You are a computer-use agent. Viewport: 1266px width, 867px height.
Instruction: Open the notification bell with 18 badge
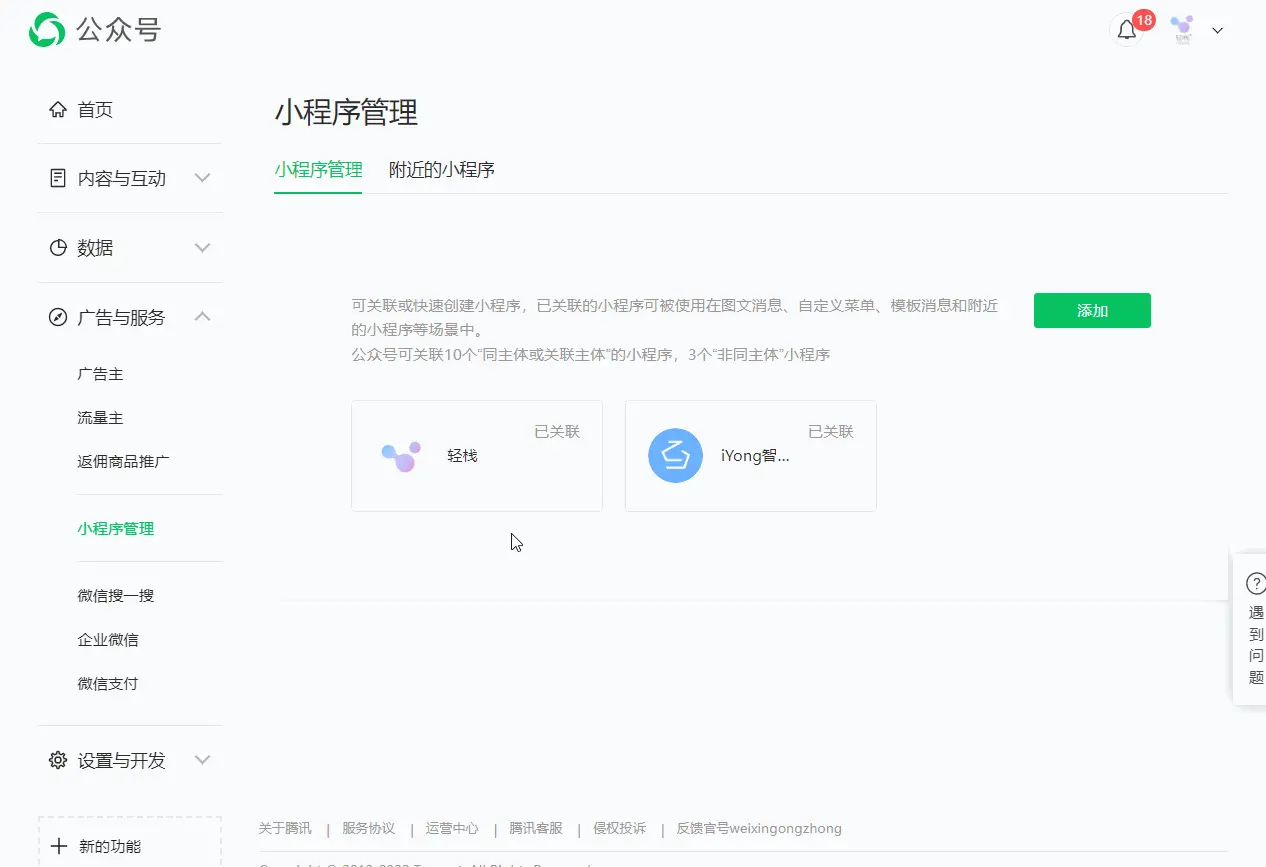coord(1127,31)
